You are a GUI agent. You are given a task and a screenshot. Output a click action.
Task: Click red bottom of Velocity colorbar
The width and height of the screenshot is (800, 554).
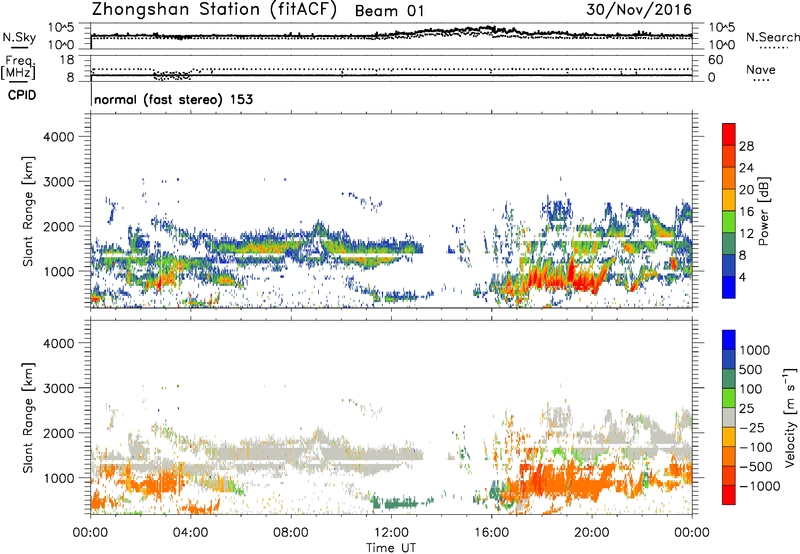[729, 495]
